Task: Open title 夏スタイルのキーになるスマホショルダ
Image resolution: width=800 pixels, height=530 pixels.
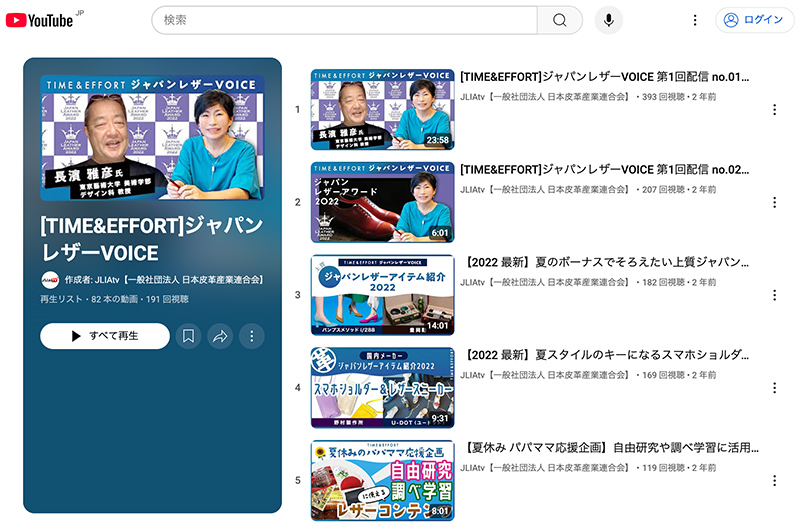Action: point(605,355)
